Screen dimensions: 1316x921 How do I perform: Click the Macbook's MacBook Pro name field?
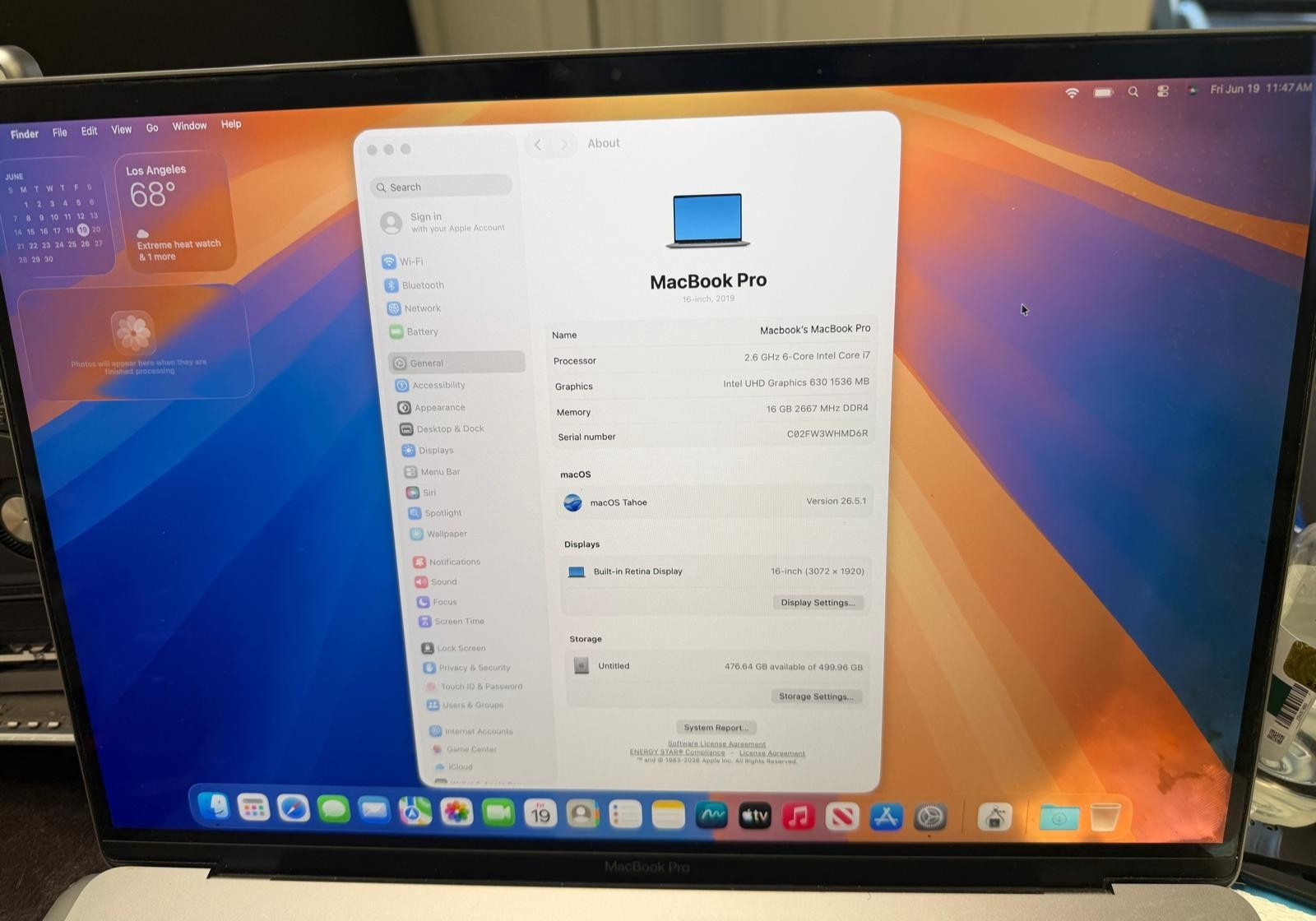point(814,329)
